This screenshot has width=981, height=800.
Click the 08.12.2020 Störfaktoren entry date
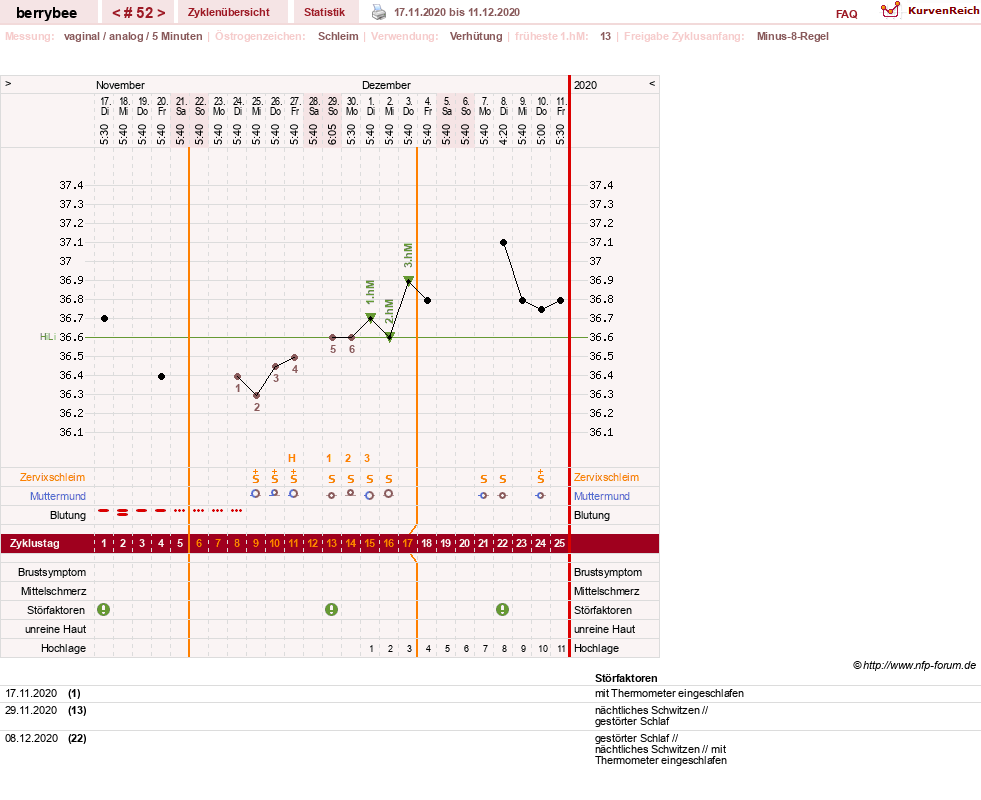pos(31,739)
